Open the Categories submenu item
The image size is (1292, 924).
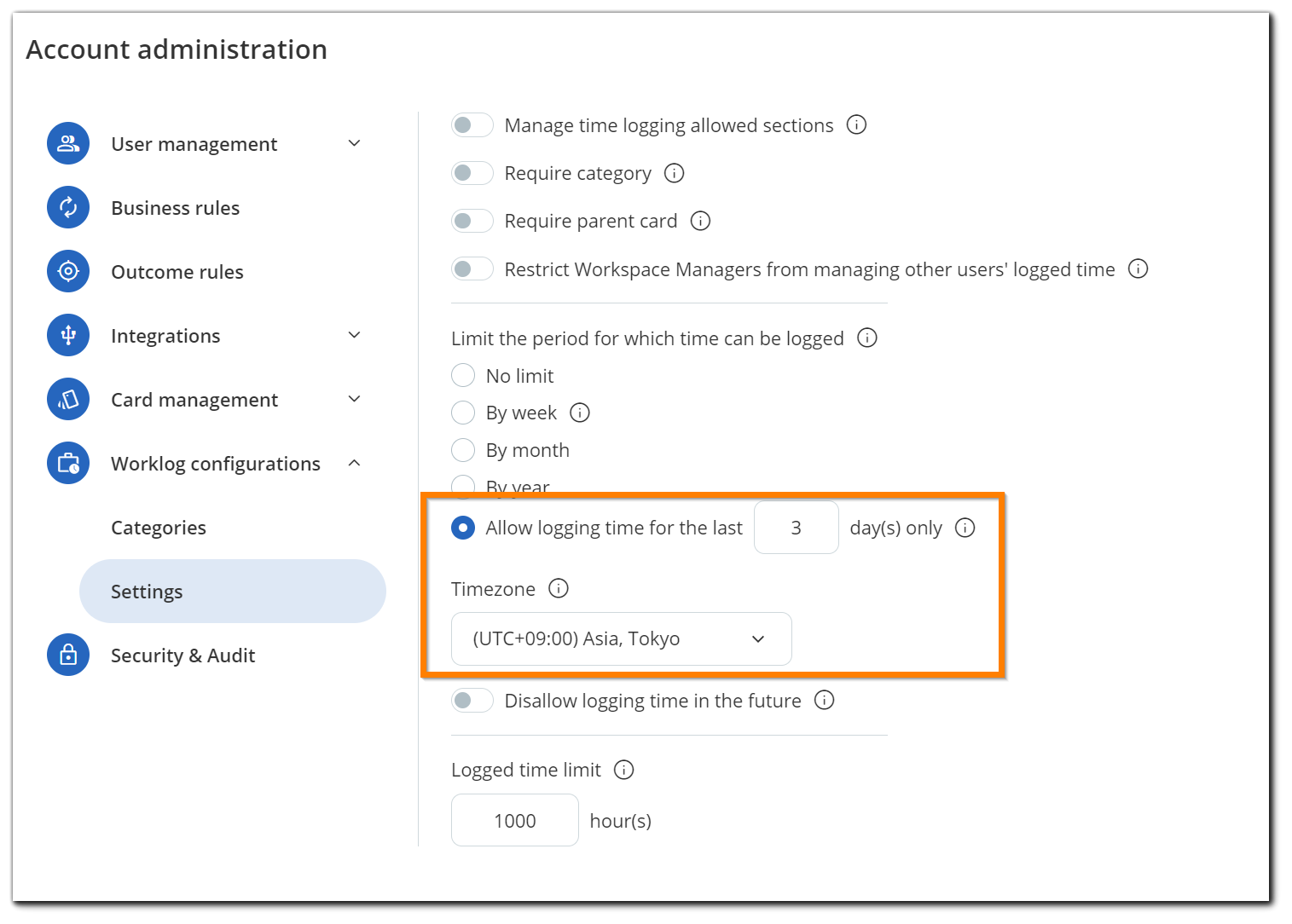159,528
